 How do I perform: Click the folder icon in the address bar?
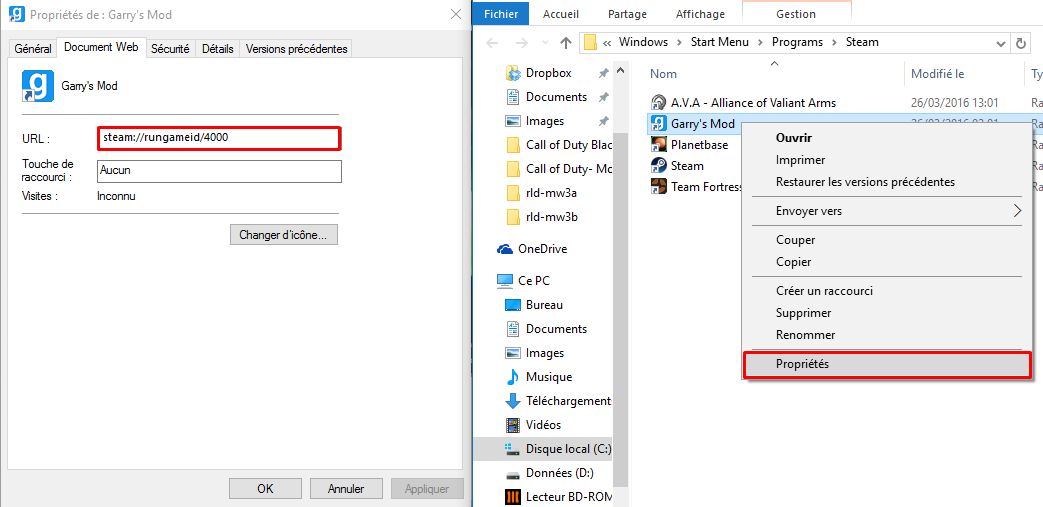pos(590,43)
